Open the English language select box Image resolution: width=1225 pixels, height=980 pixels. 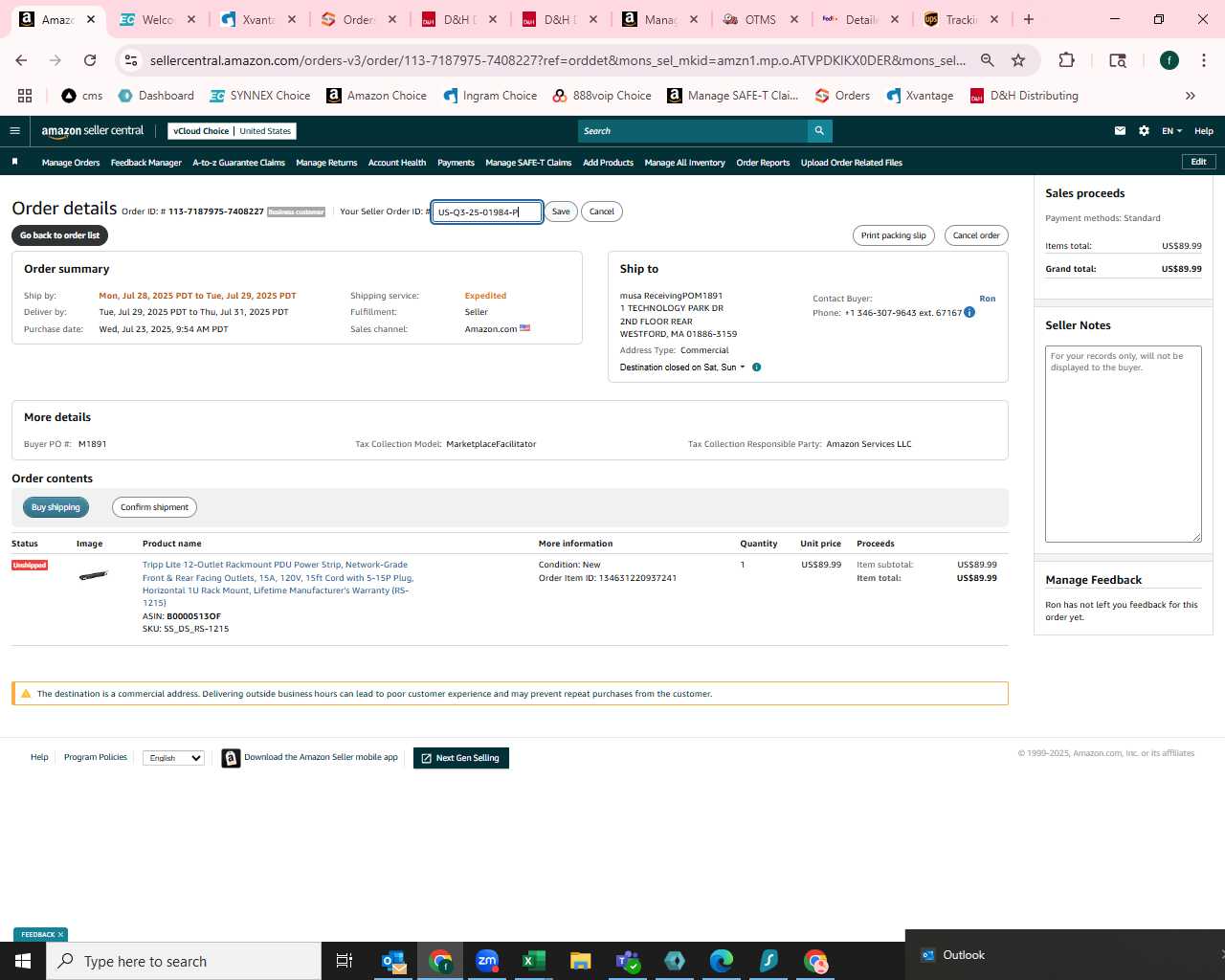point(173,758)
